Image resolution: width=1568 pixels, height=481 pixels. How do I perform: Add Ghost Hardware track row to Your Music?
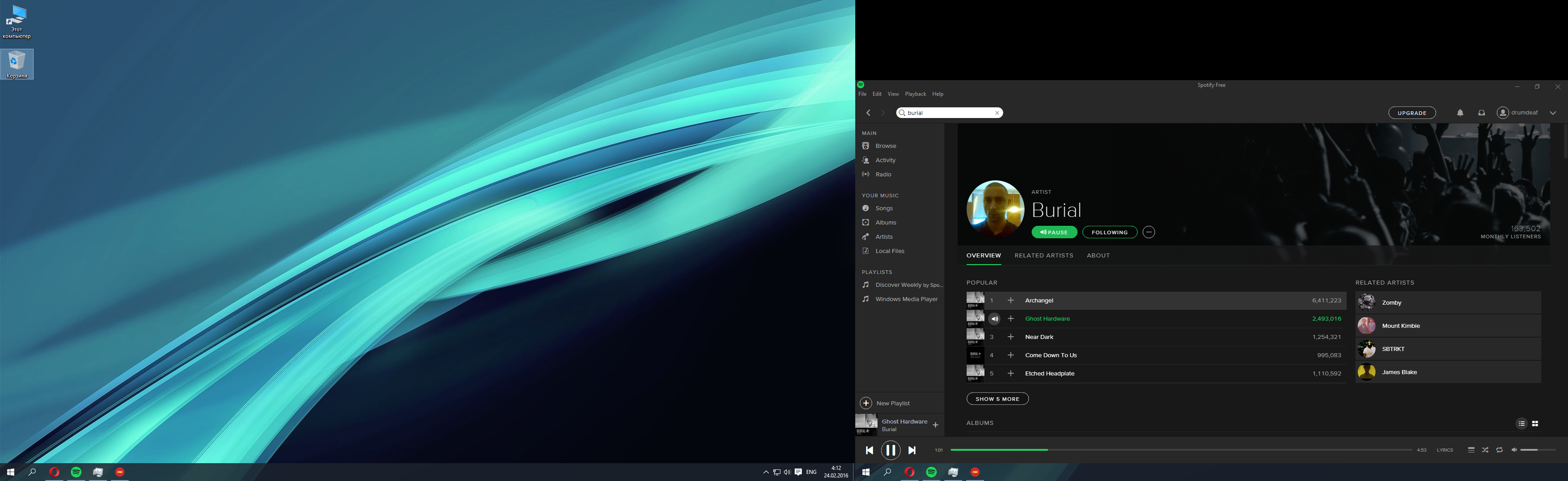(x=1011, y=318)
